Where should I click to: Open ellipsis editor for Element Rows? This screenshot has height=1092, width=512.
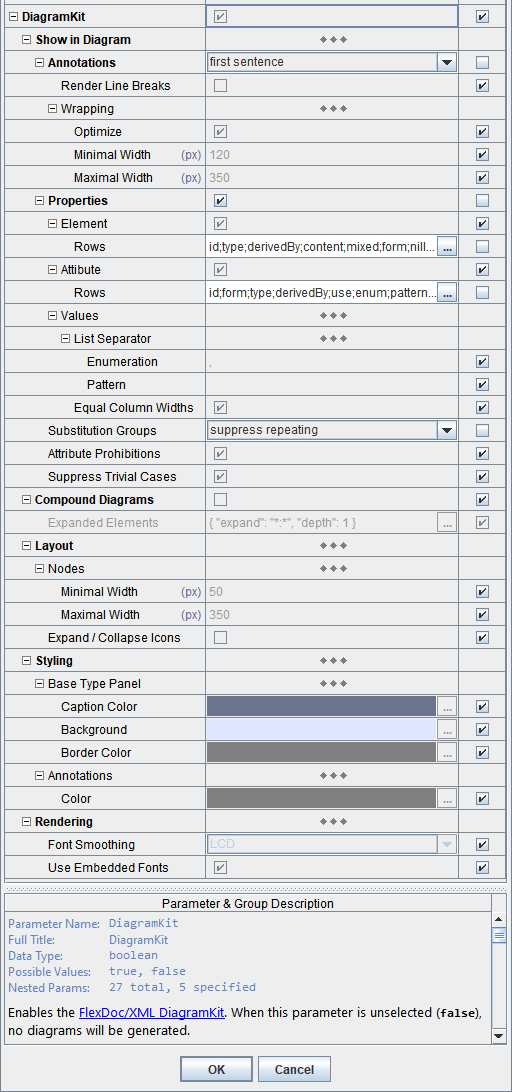click(447, 247)
